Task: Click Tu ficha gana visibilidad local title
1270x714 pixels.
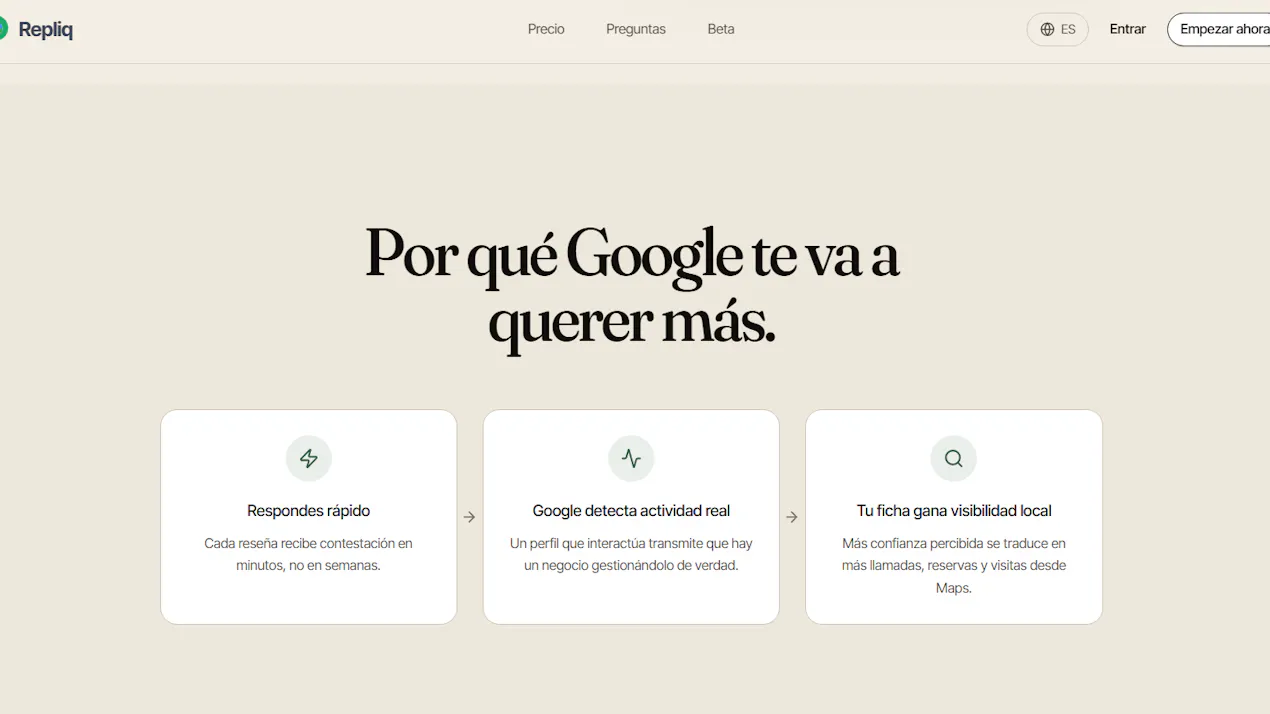Action: [x=954, y=511]
